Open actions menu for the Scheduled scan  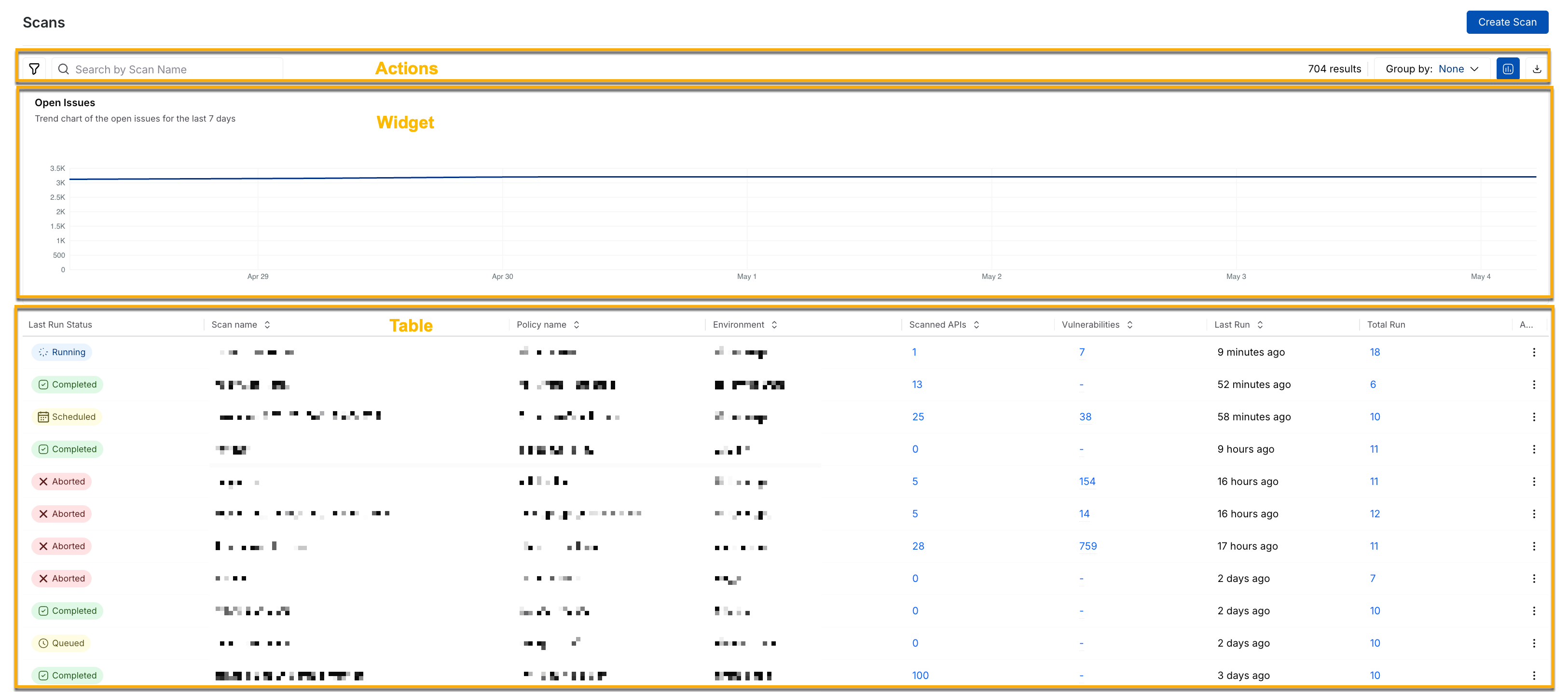1534,416
